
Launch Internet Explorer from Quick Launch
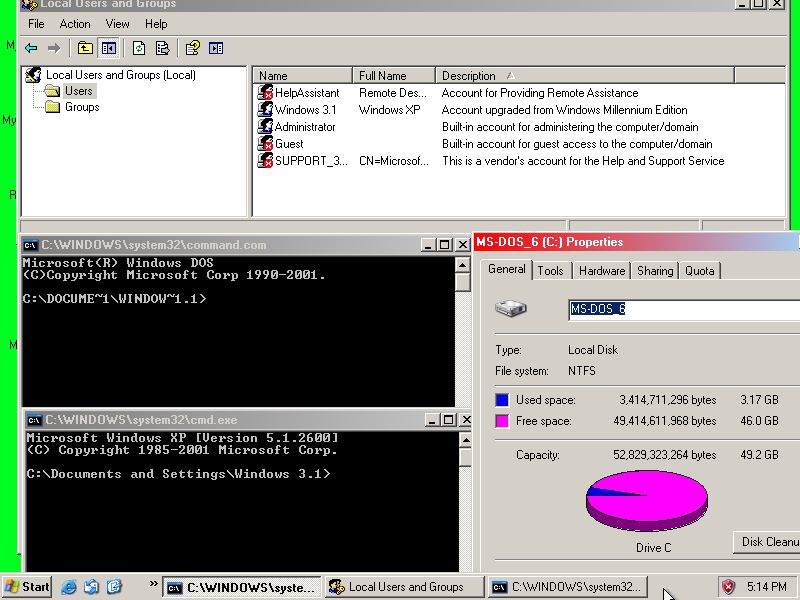68,587
